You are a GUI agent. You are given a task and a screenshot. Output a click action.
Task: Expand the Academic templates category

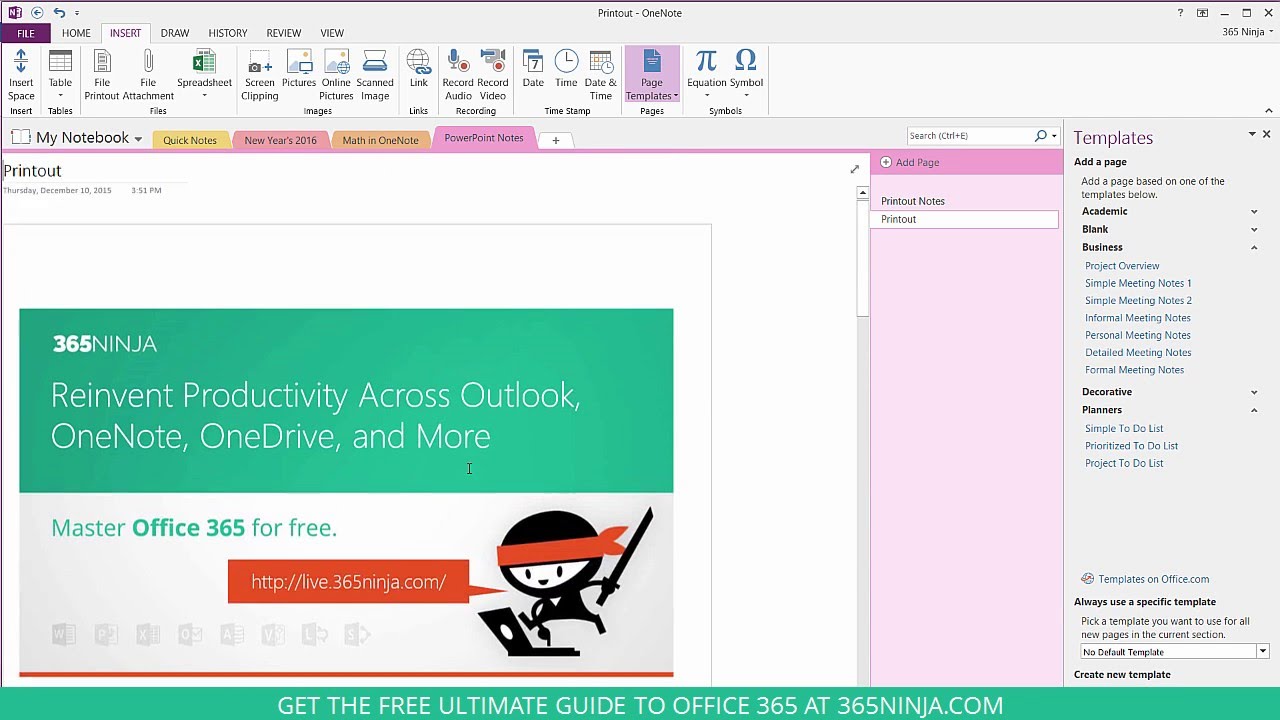point(1254,212)
